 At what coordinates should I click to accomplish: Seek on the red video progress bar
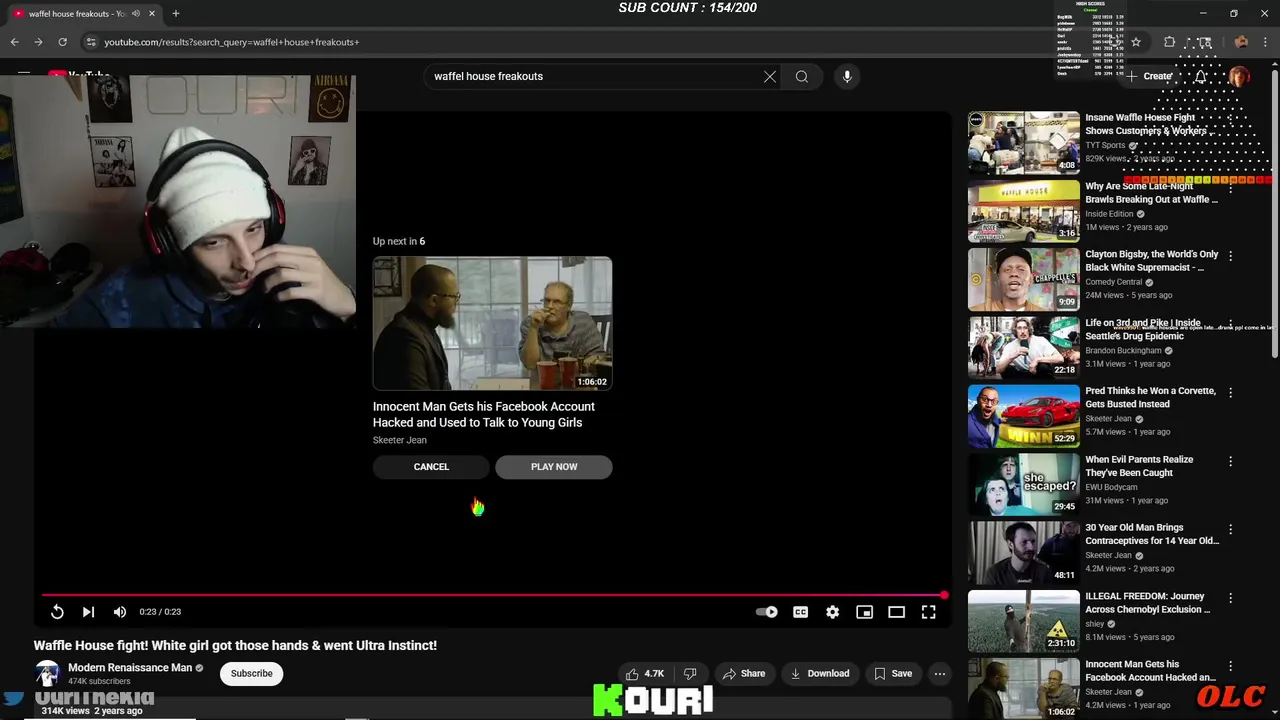(493, 595)
